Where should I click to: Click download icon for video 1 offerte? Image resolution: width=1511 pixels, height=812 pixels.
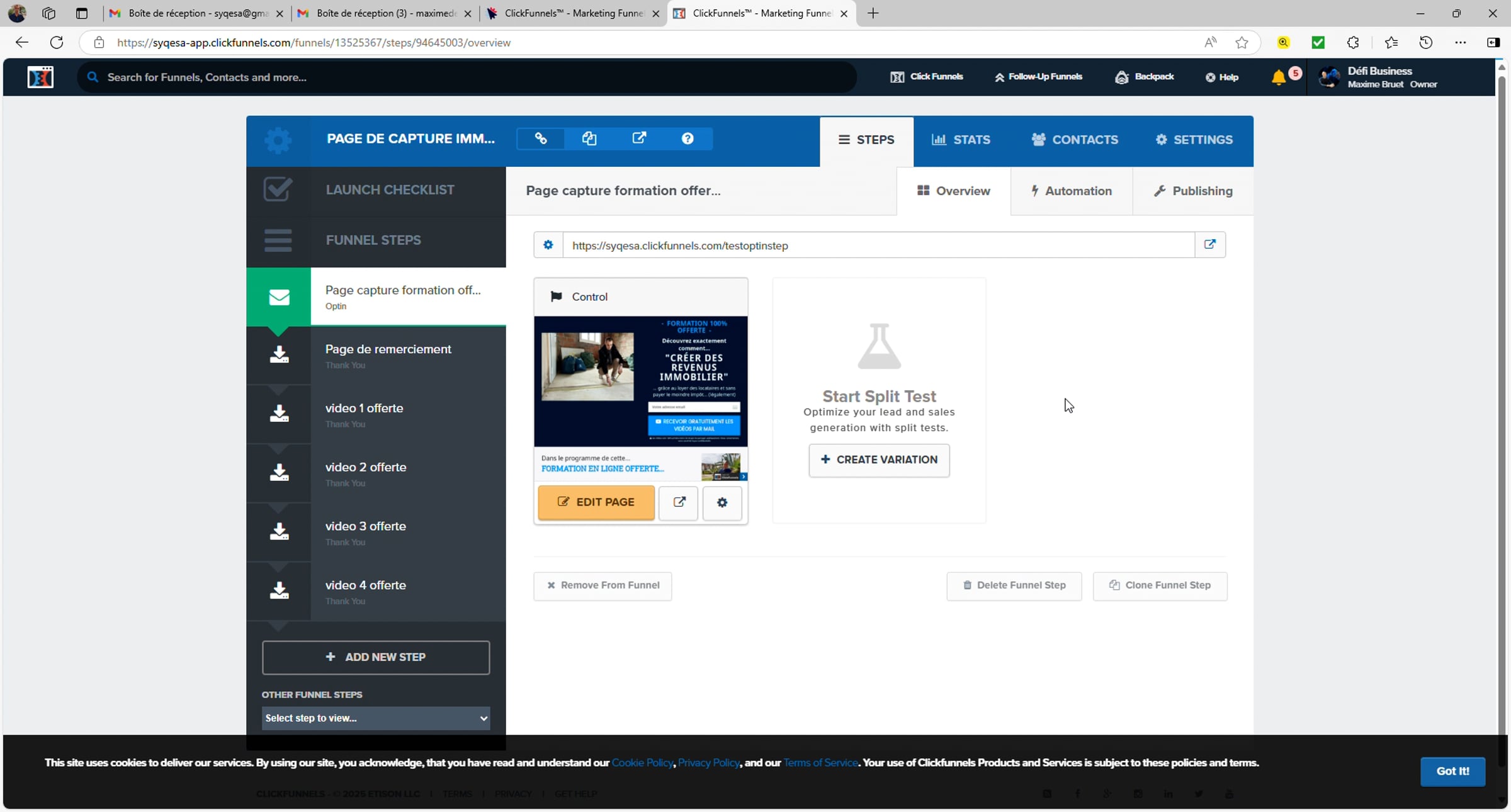(279, 414)
